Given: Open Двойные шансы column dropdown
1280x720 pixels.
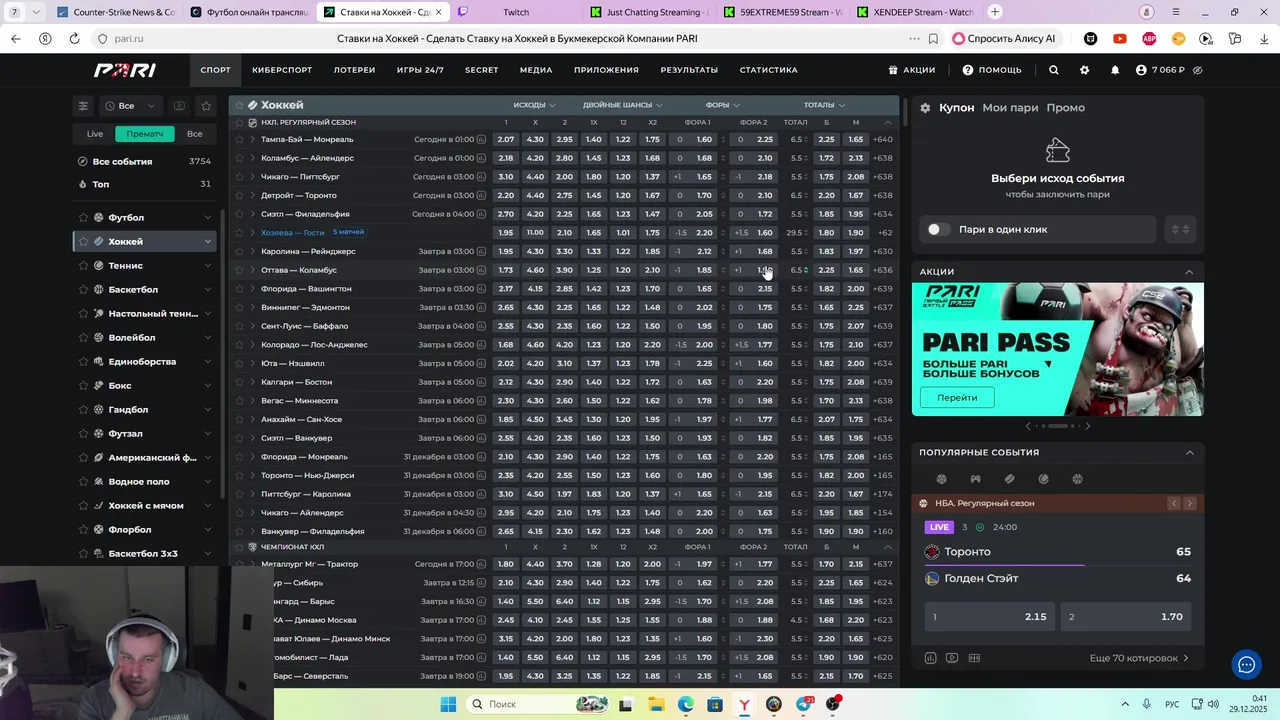Looking at the screenshot, I should click(622, 105).
